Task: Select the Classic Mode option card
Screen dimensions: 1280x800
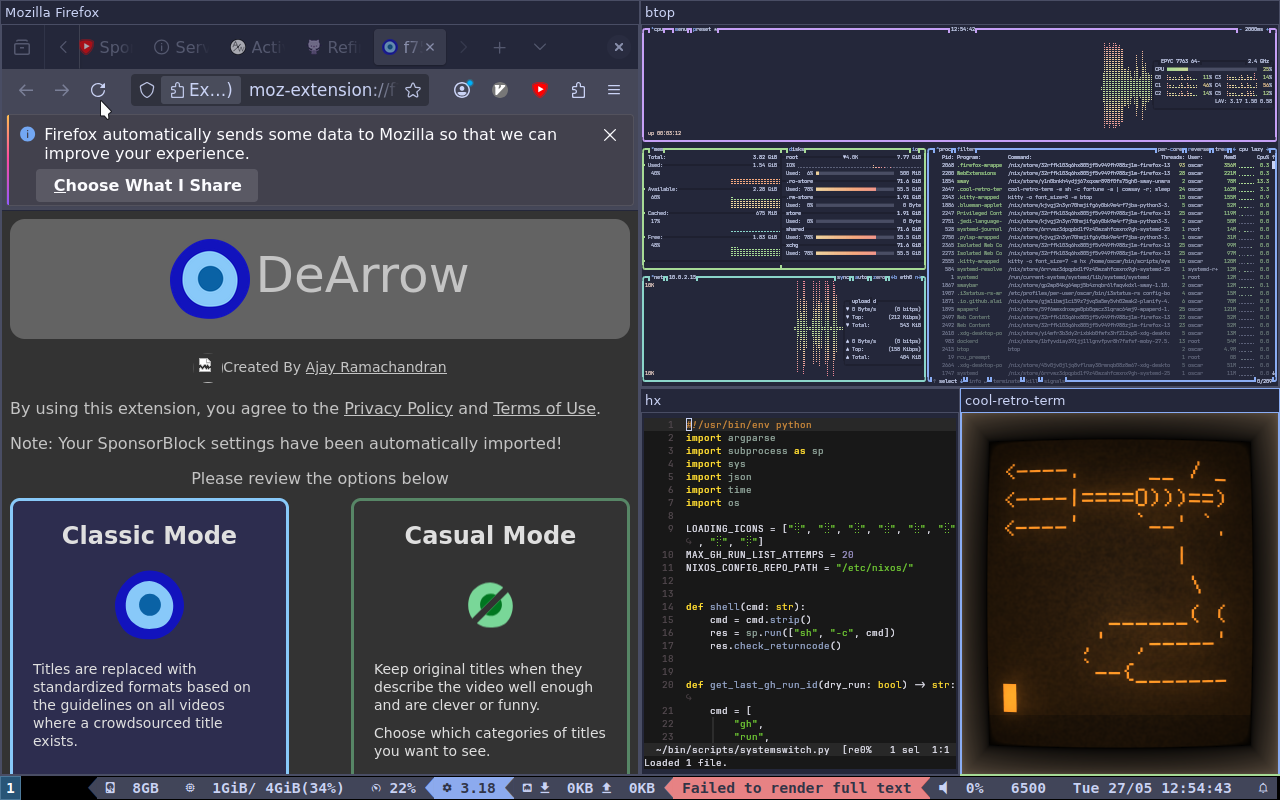Action: 149,637
